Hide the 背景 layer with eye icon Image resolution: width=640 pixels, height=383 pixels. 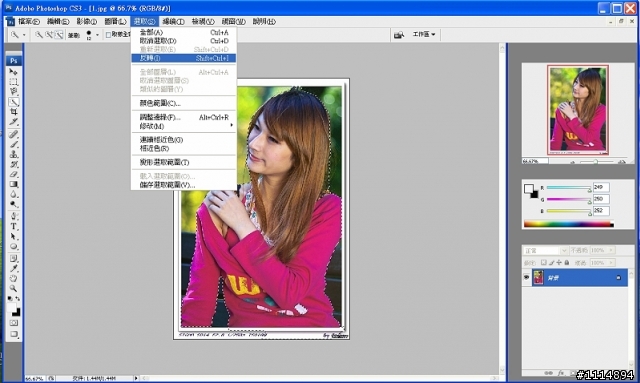coord(527,278)
